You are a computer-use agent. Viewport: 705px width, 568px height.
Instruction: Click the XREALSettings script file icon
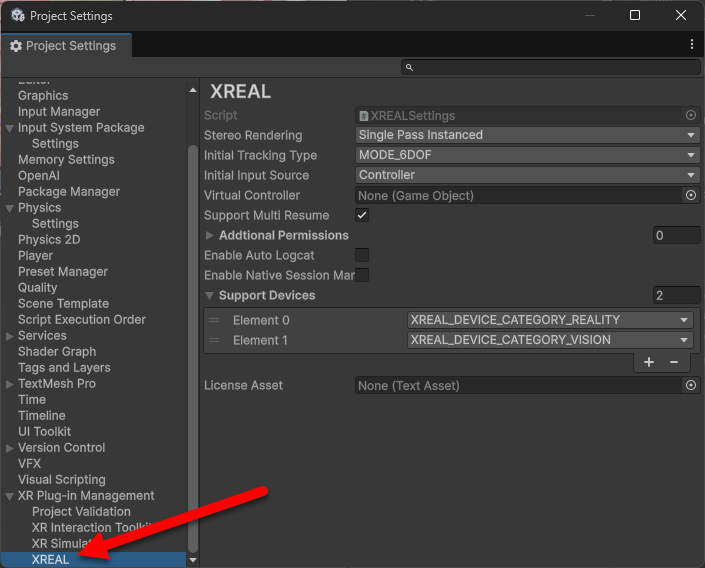click(x=364, y=116)
